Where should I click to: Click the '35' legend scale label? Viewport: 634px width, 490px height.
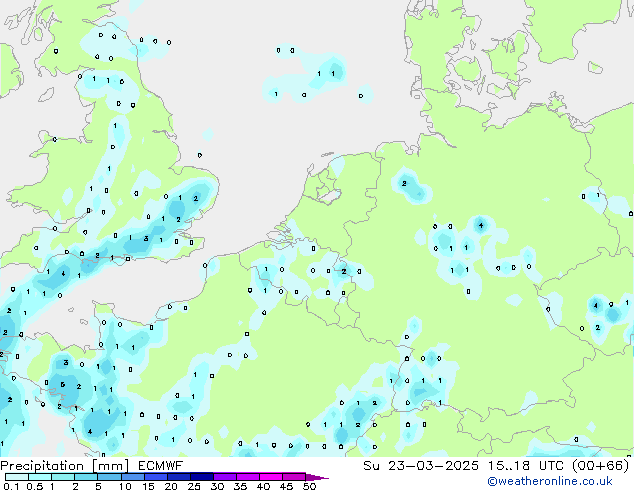[240, 486]
